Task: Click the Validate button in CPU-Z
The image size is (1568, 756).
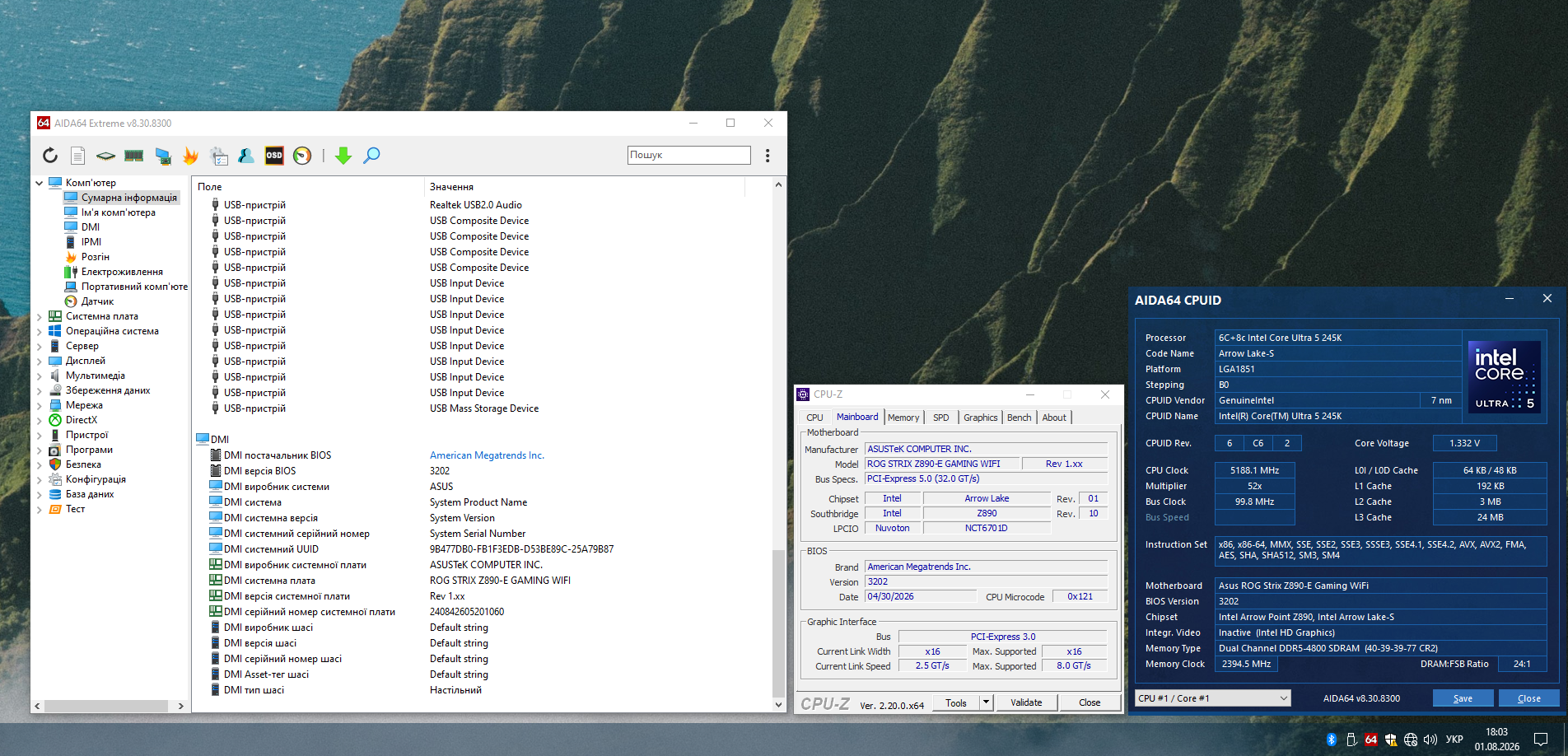Action: [1026, 702]
